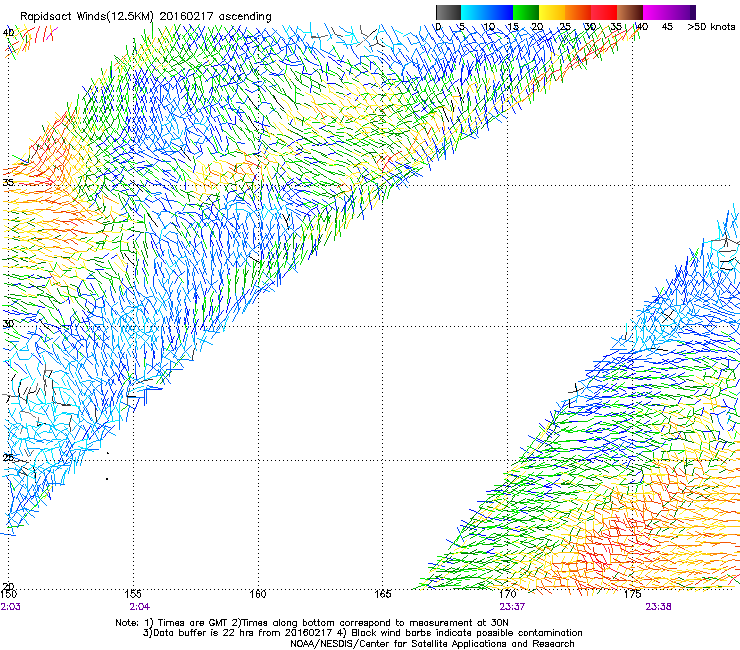Image resolution: width=740 pixels, height=650 pixels.
Task: Click the longitude label '155'
Action: (133, 594)
